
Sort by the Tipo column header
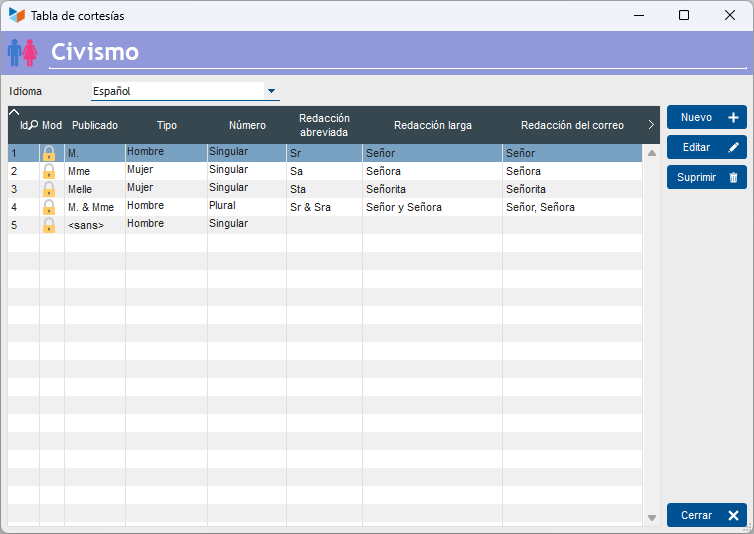[x=167, y=126]
